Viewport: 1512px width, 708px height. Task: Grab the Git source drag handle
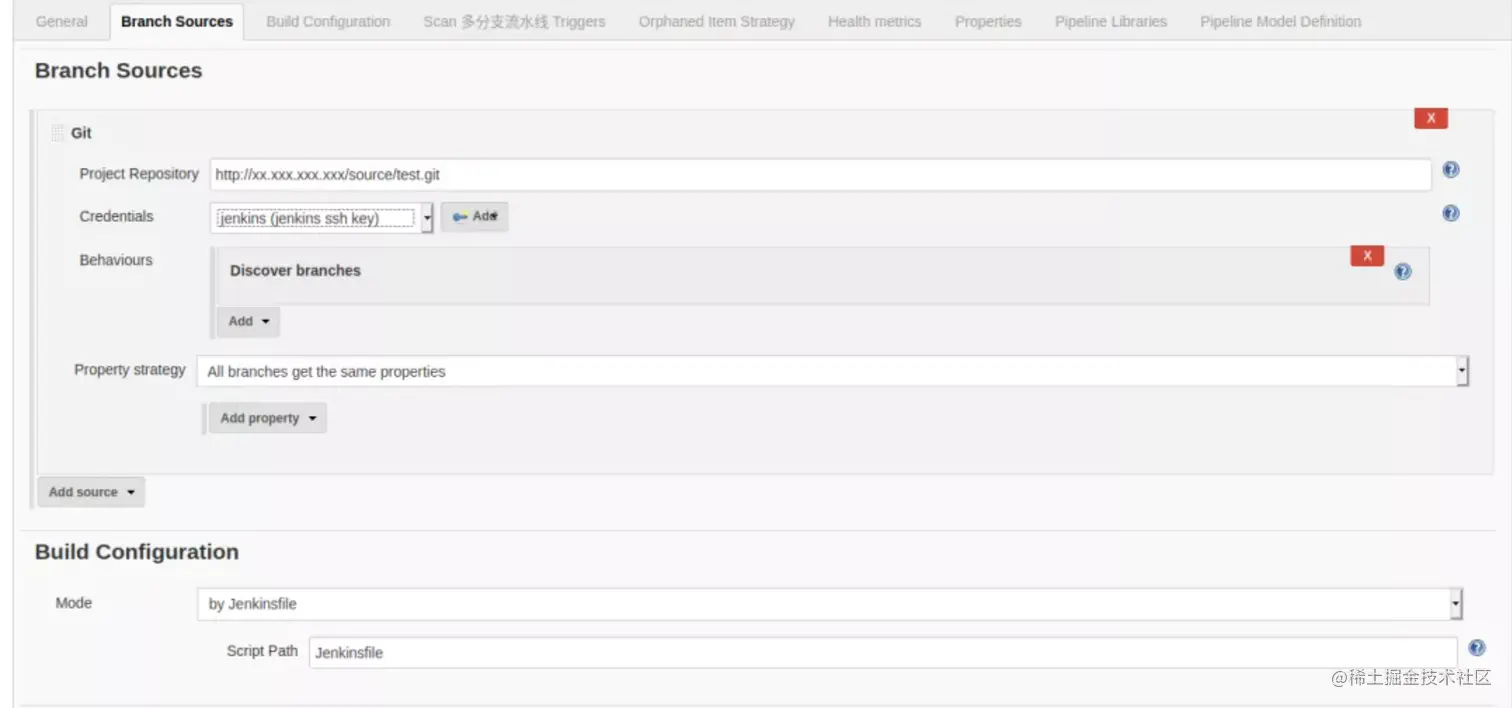tap(57, 133)
